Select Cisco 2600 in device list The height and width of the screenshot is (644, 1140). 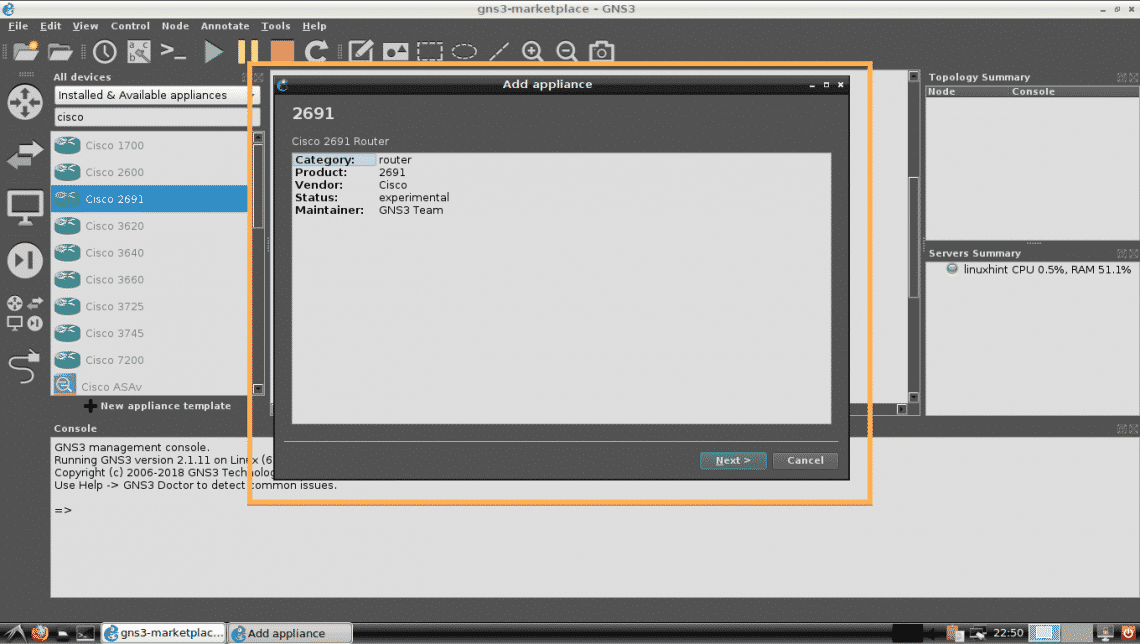[149, 172]
